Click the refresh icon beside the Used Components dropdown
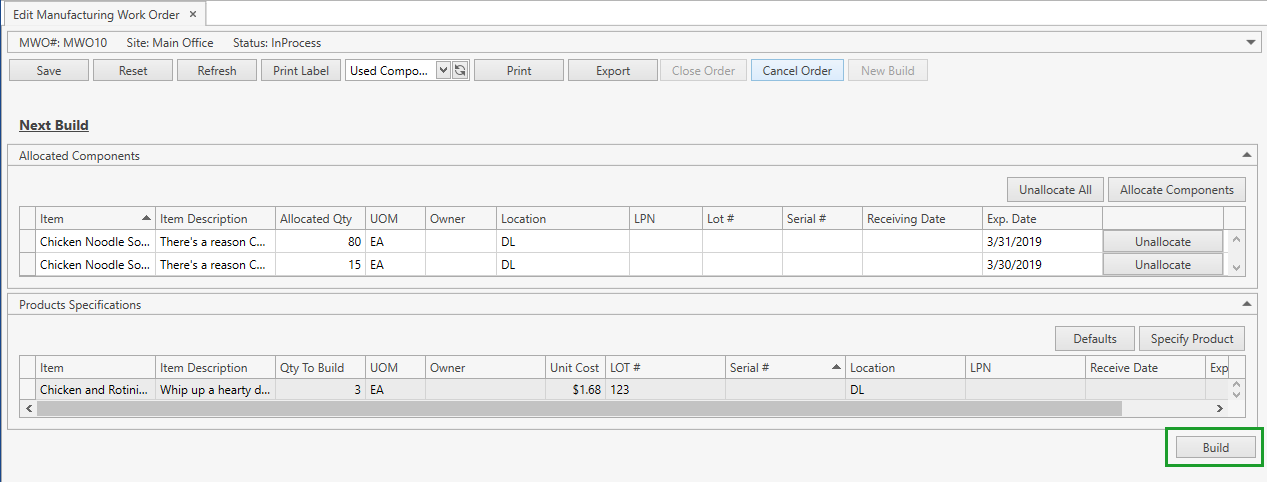Screen dimensions: 1267x482 (461, 71)
